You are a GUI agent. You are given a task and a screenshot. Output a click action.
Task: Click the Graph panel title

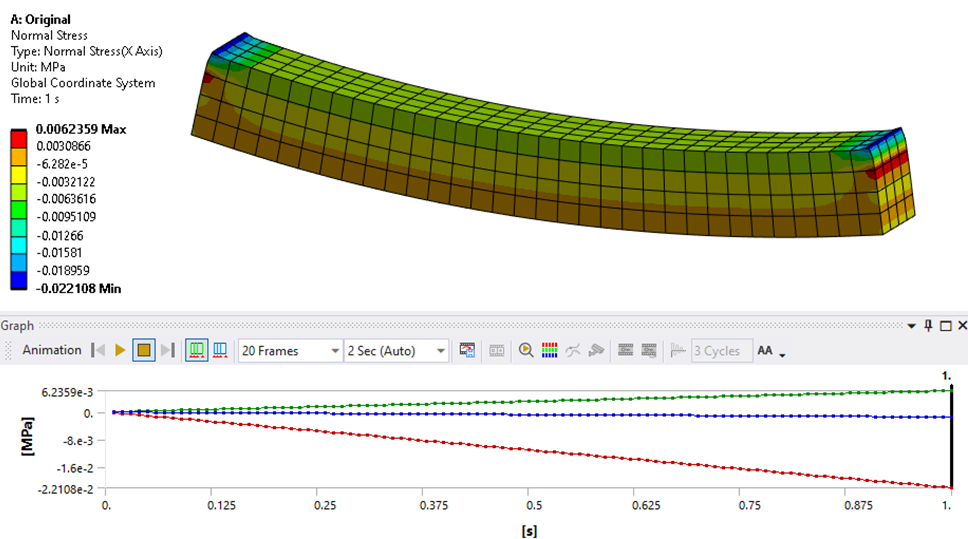(x=17, y=326)
